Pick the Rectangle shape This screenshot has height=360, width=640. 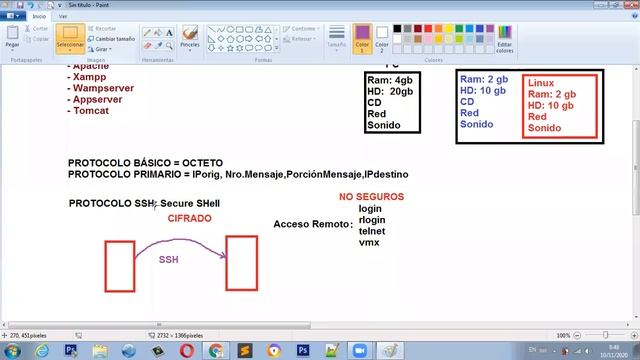pyautogui.click(x=240, y=29)
